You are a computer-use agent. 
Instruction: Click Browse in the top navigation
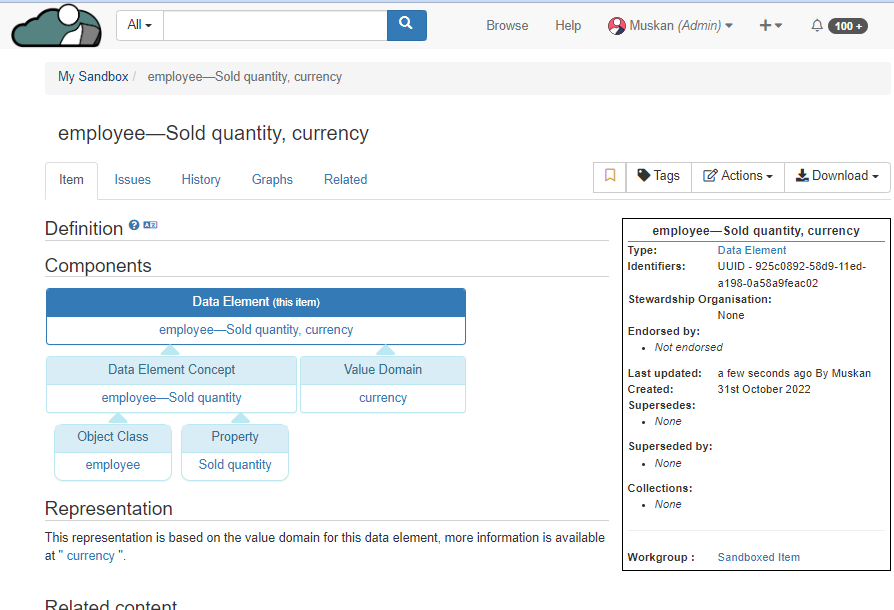pos(507,26)
